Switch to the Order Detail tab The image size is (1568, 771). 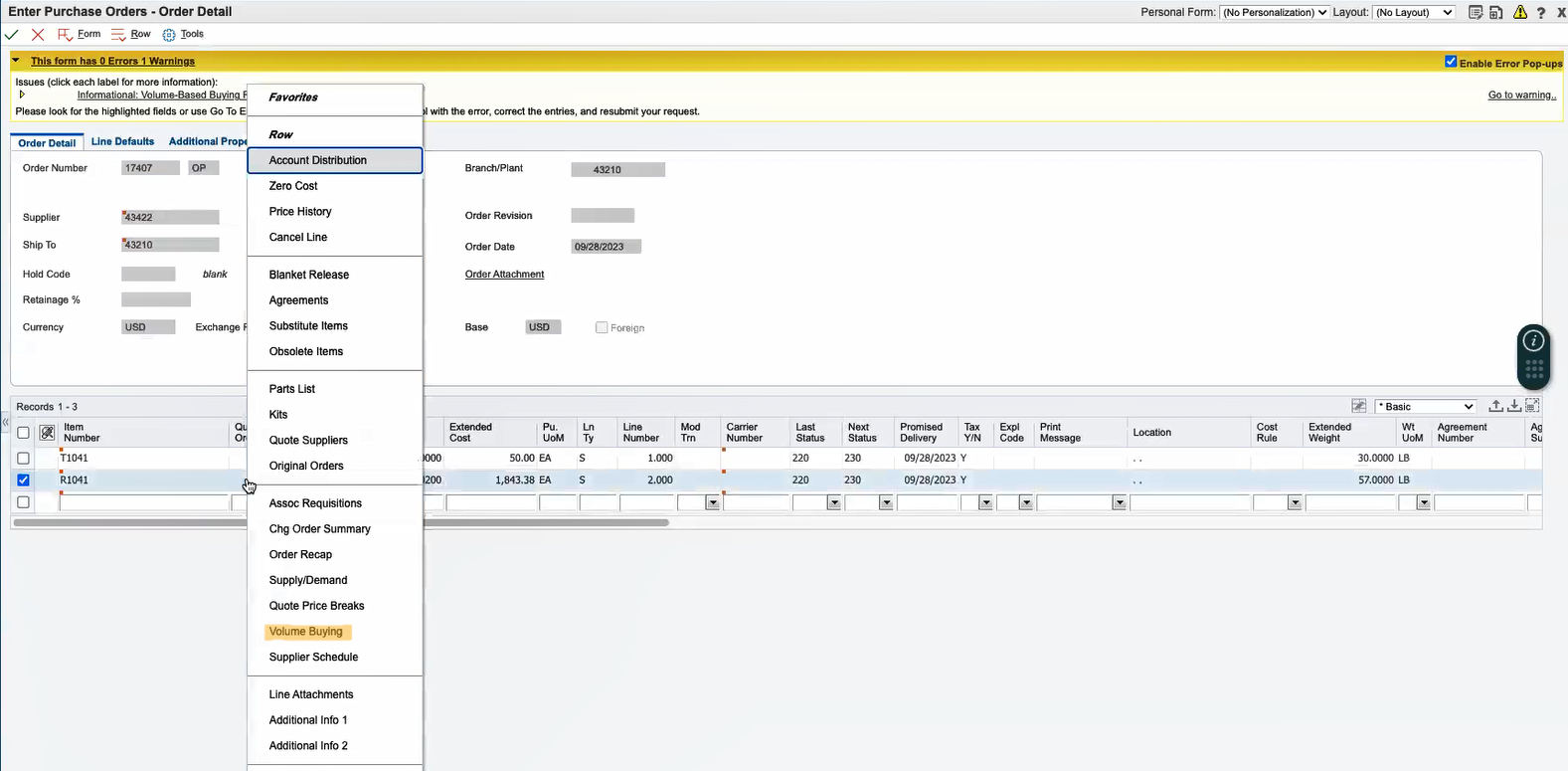pyautogui.click(x=47, y=142)
